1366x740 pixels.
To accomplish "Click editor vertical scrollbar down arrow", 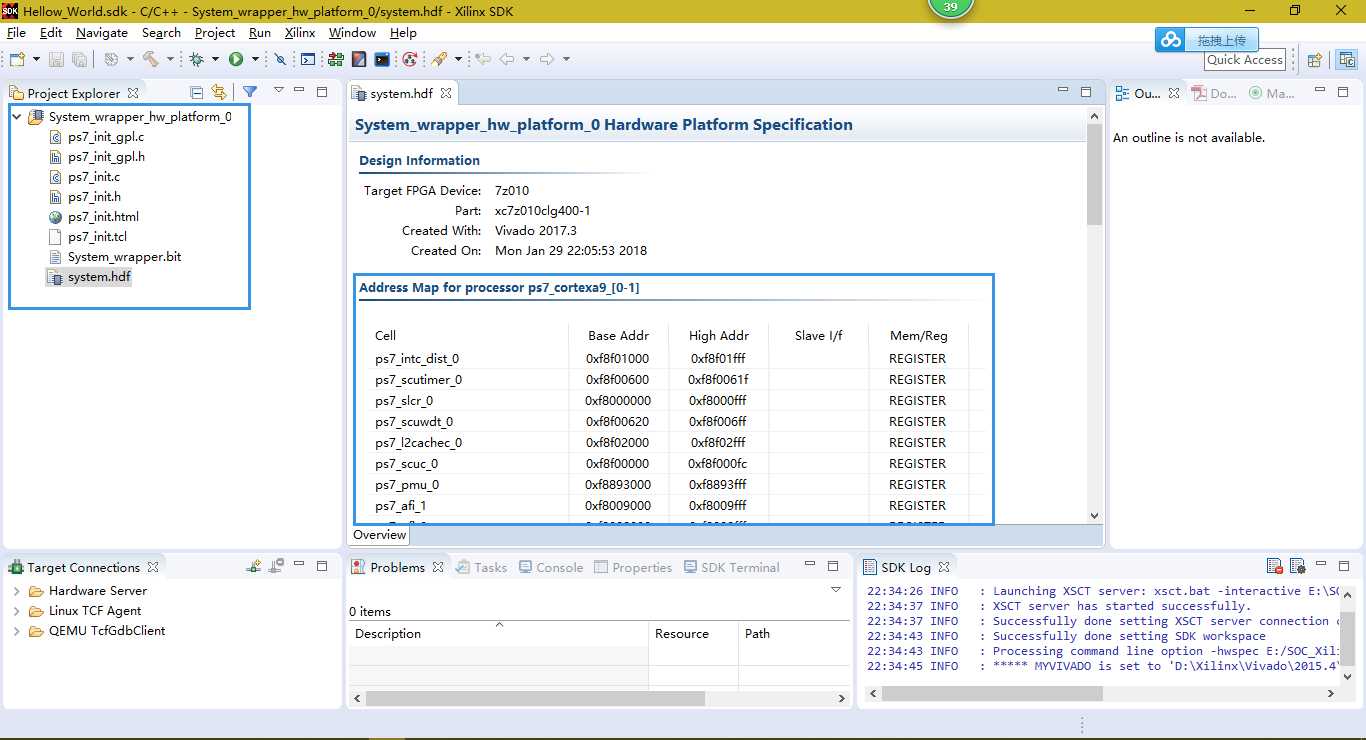I will click(1094, 516).
